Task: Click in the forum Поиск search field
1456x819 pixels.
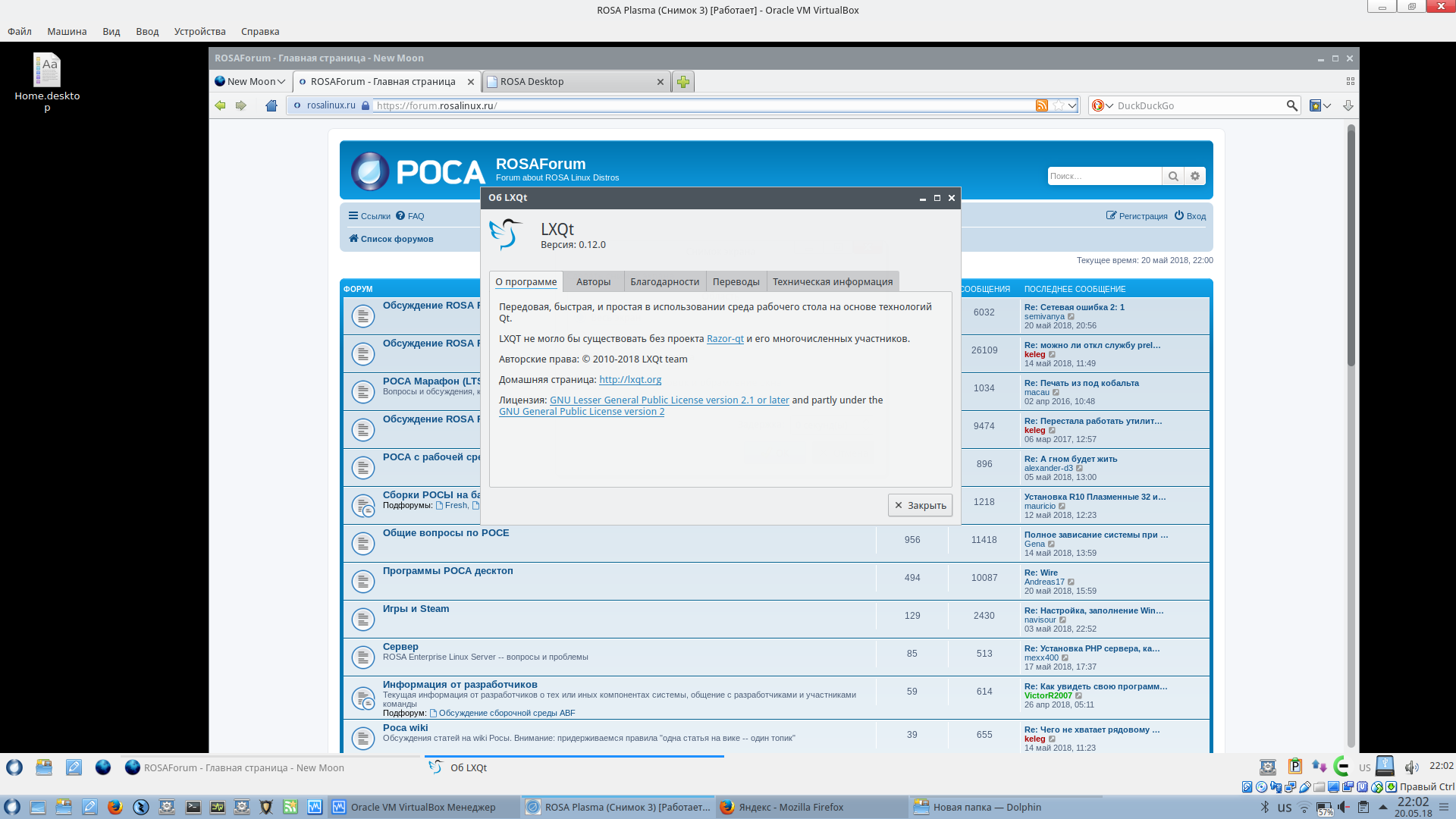Action: pos(1103,176)
